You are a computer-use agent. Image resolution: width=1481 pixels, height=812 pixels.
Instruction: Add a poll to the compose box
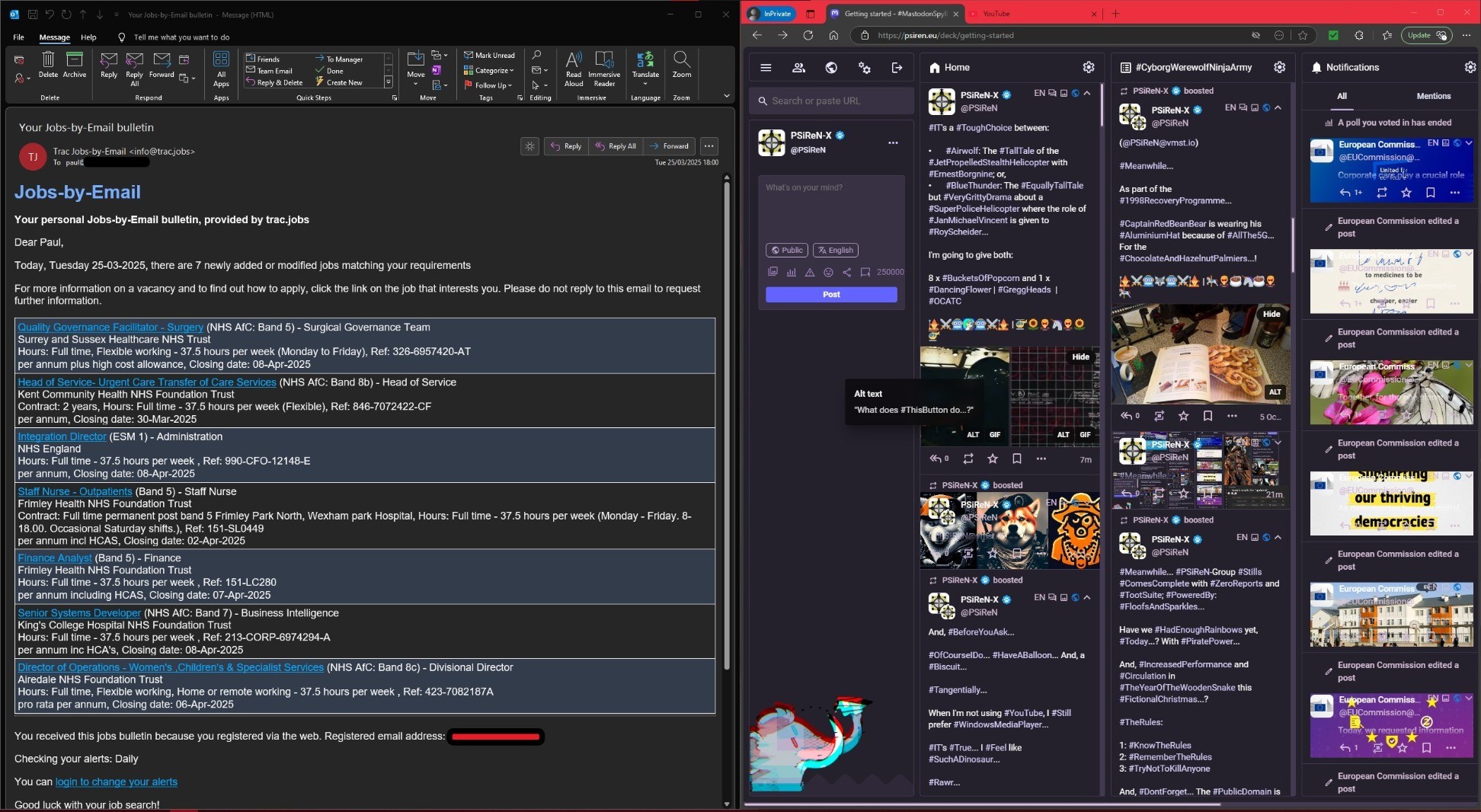point(791,272)
